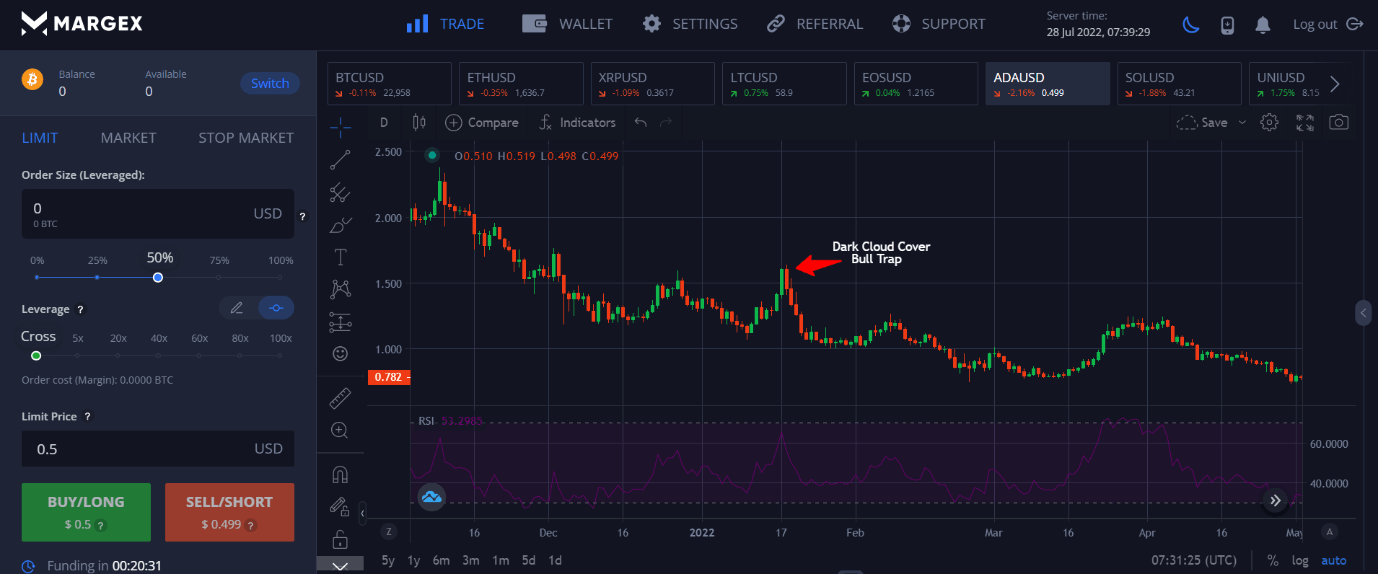This screenshot has width=1378, height=574.
Task: Expand more drawing toolbar tools
Action: pyautogui.click(x=341, y=565)
